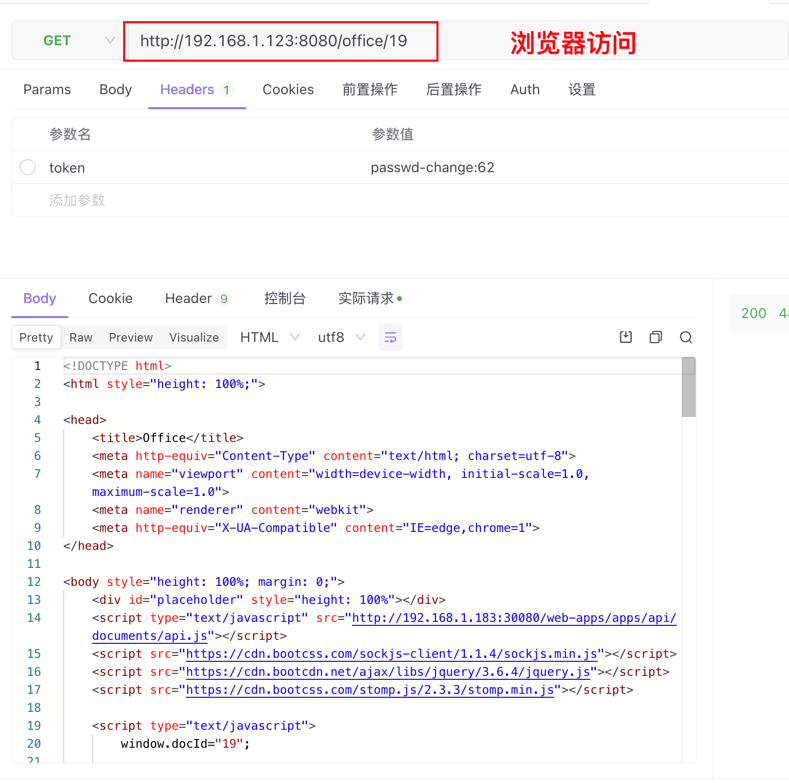This screenshot has width=789, height=783.
Task: Click the <!DOCTYPE html> line
Action: point(117,366)
